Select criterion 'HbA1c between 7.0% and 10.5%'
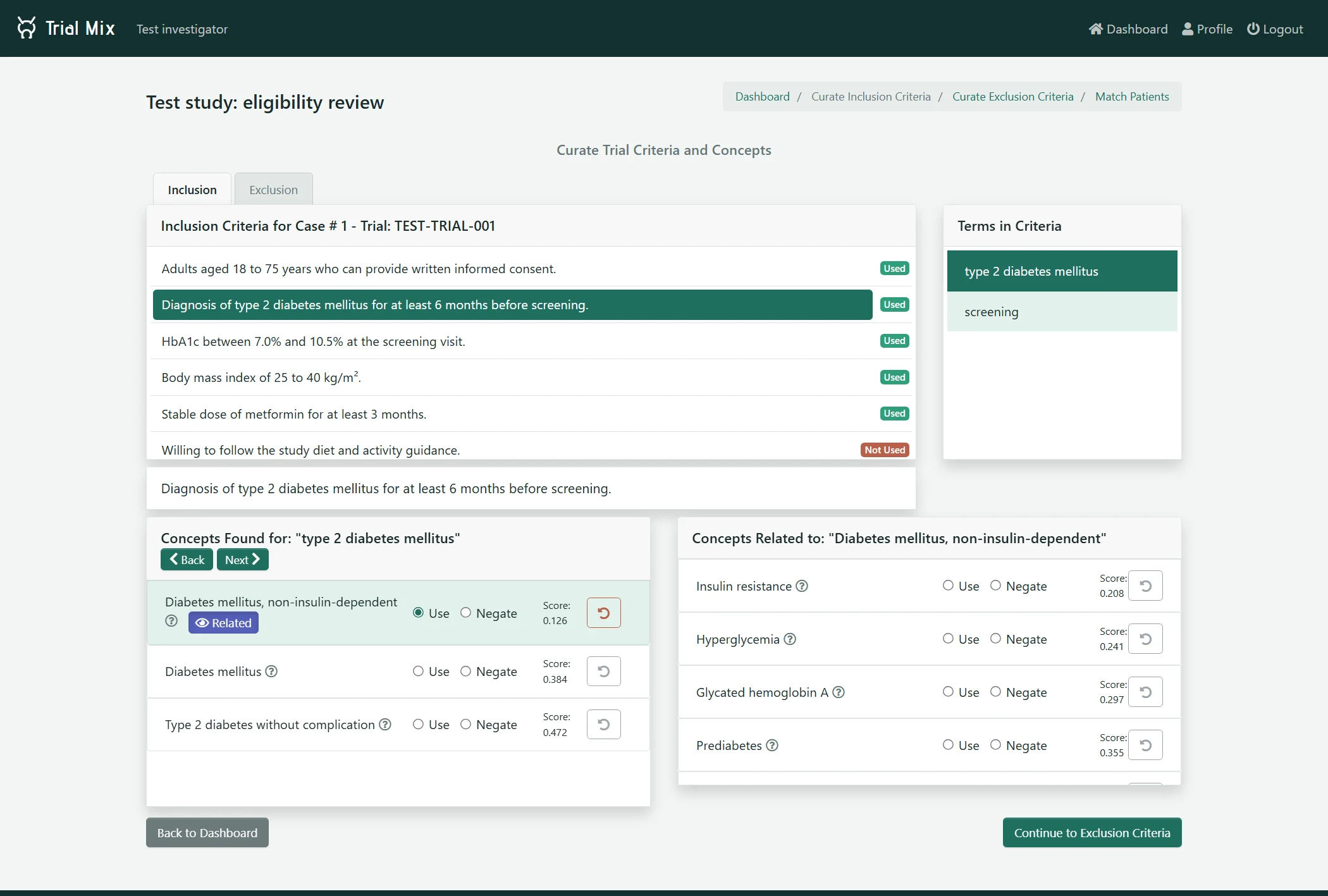Screen dimensions: 1328x896 coord(512,341)
